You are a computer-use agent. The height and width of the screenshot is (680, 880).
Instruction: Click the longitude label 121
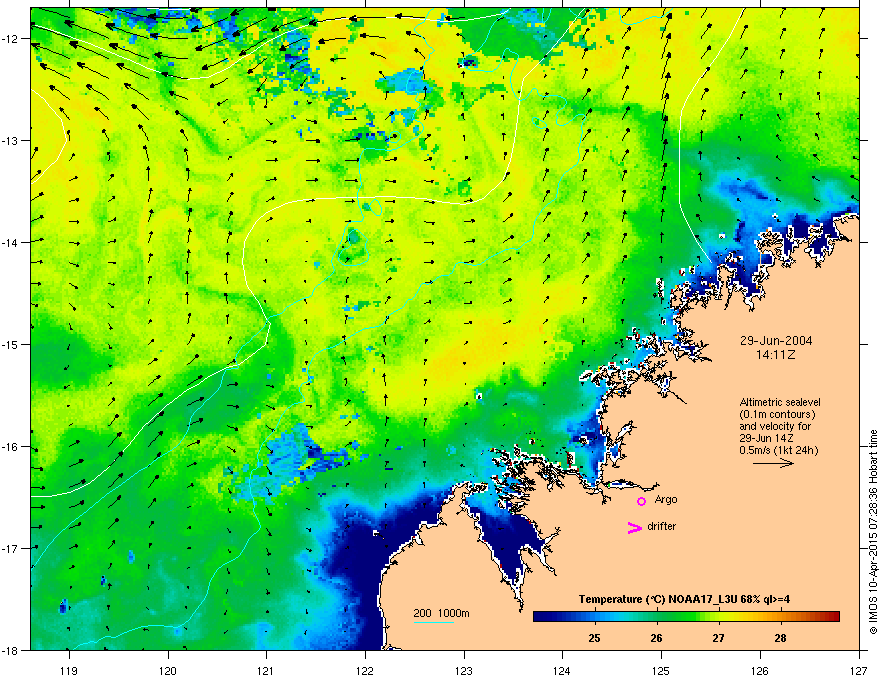tap(266, 670)
